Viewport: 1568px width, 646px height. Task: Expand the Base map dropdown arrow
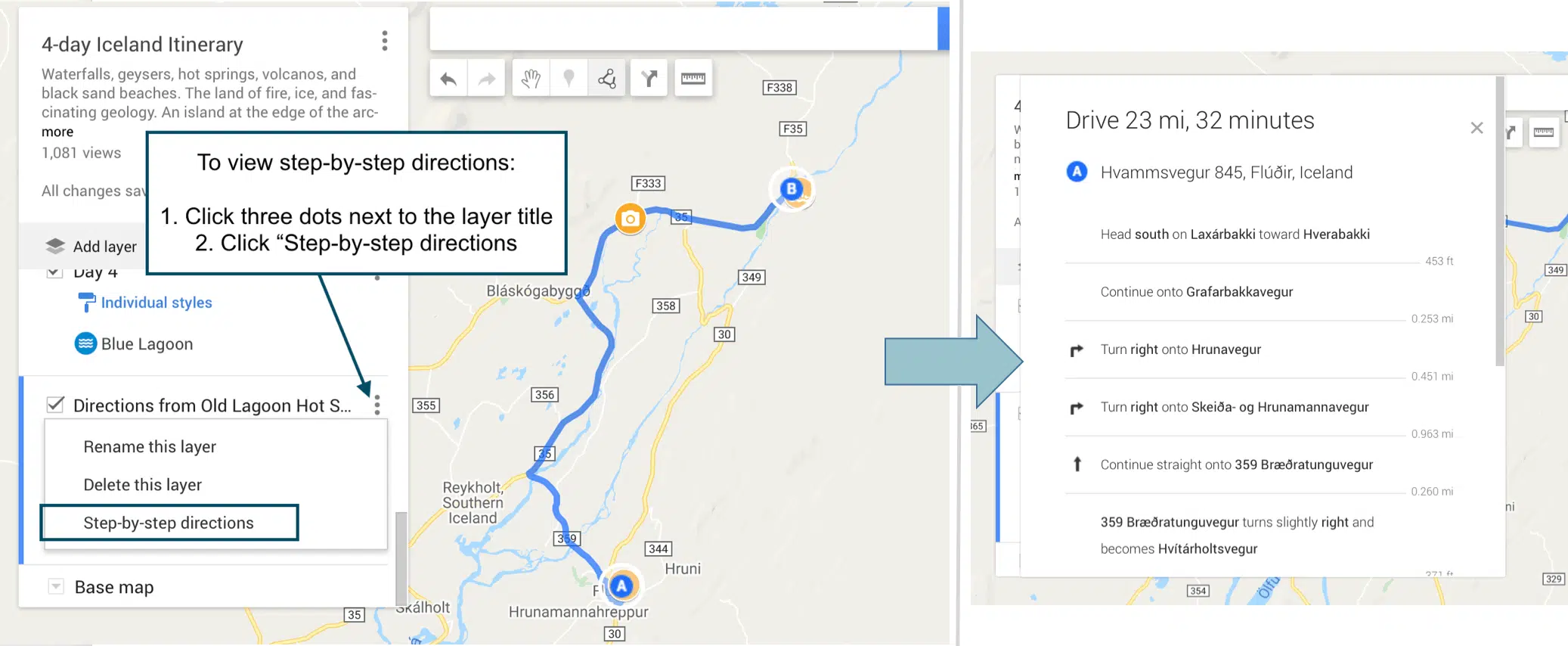[x=56, y=587]
